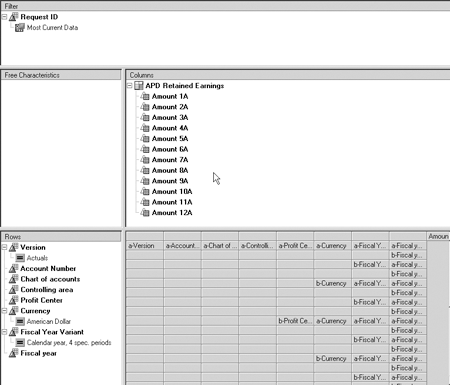
Task: Select the American Dollar value icon
Action: (20, 322)
